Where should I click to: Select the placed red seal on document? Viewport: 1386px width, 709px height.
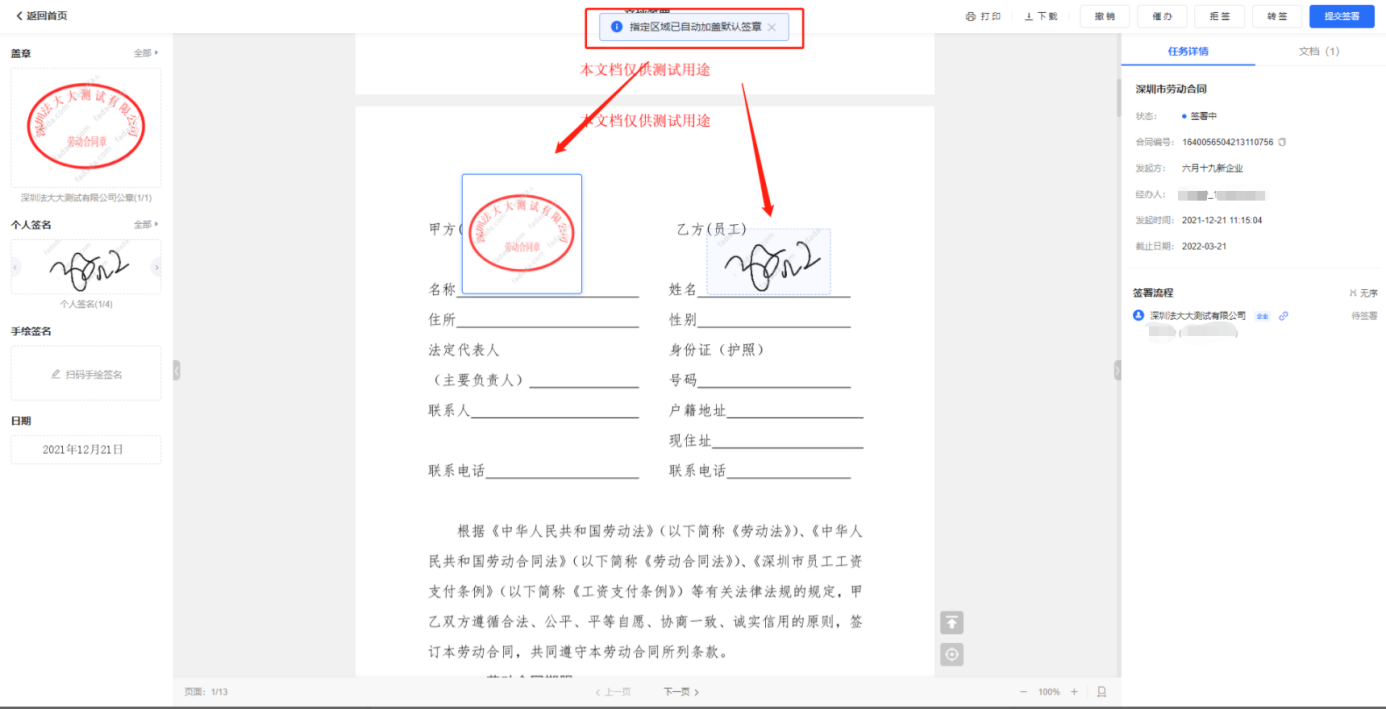[522, 234]
